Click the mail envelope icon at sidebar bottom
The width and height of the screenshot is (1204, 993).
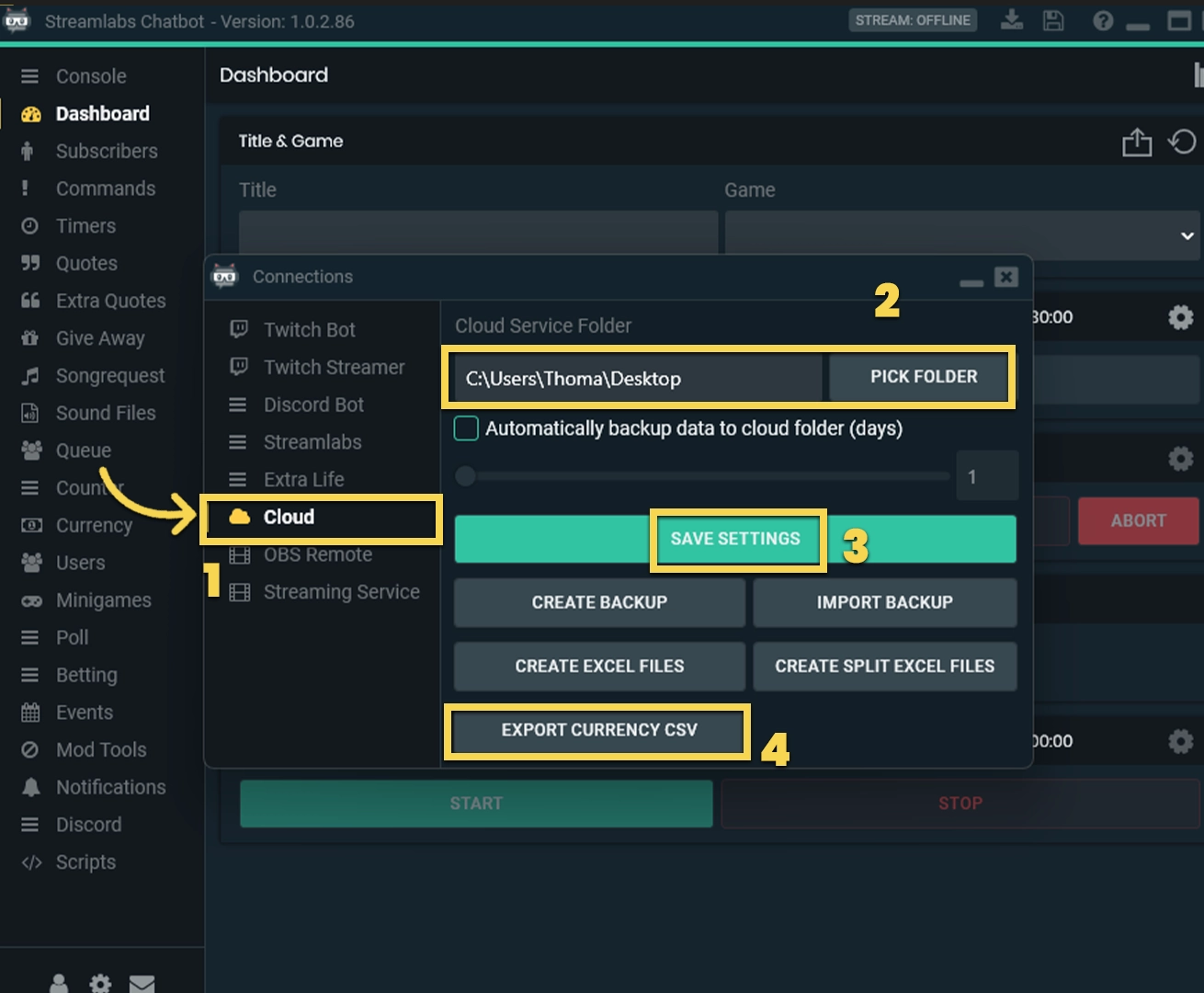pyautogui.click(x=142, y=984)
